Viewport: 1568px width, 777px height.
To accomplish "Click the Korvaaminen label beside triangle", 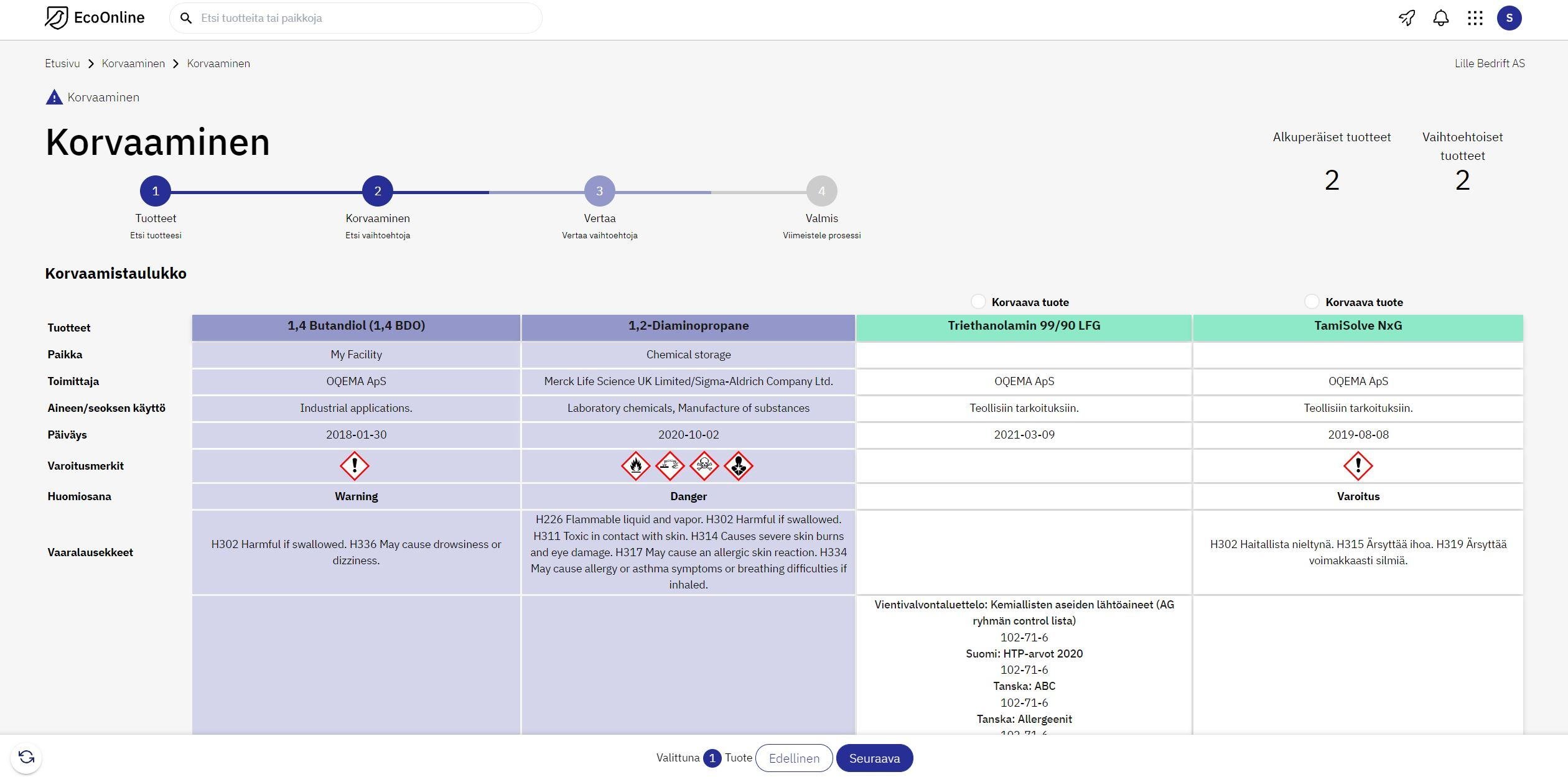I will pos(103,98).
